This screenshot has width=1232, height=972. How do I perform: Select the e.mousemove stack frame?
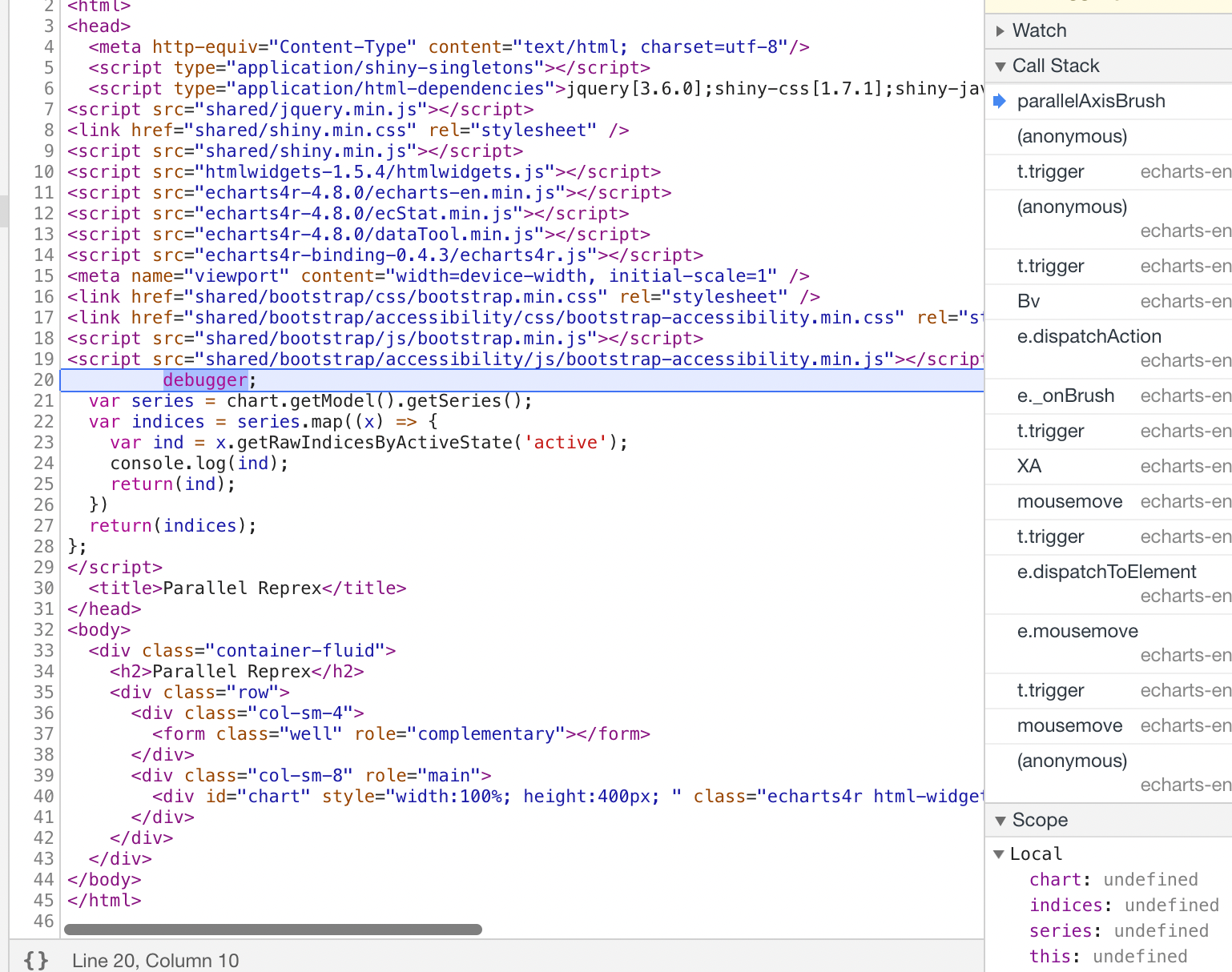coord(1077,631)
